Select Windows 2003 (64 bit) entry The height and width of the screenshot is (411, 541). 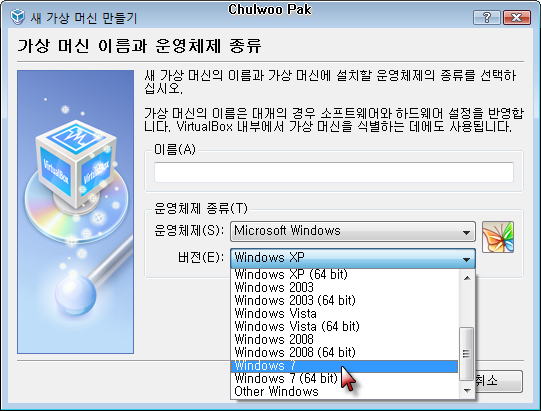coord(344,301)
